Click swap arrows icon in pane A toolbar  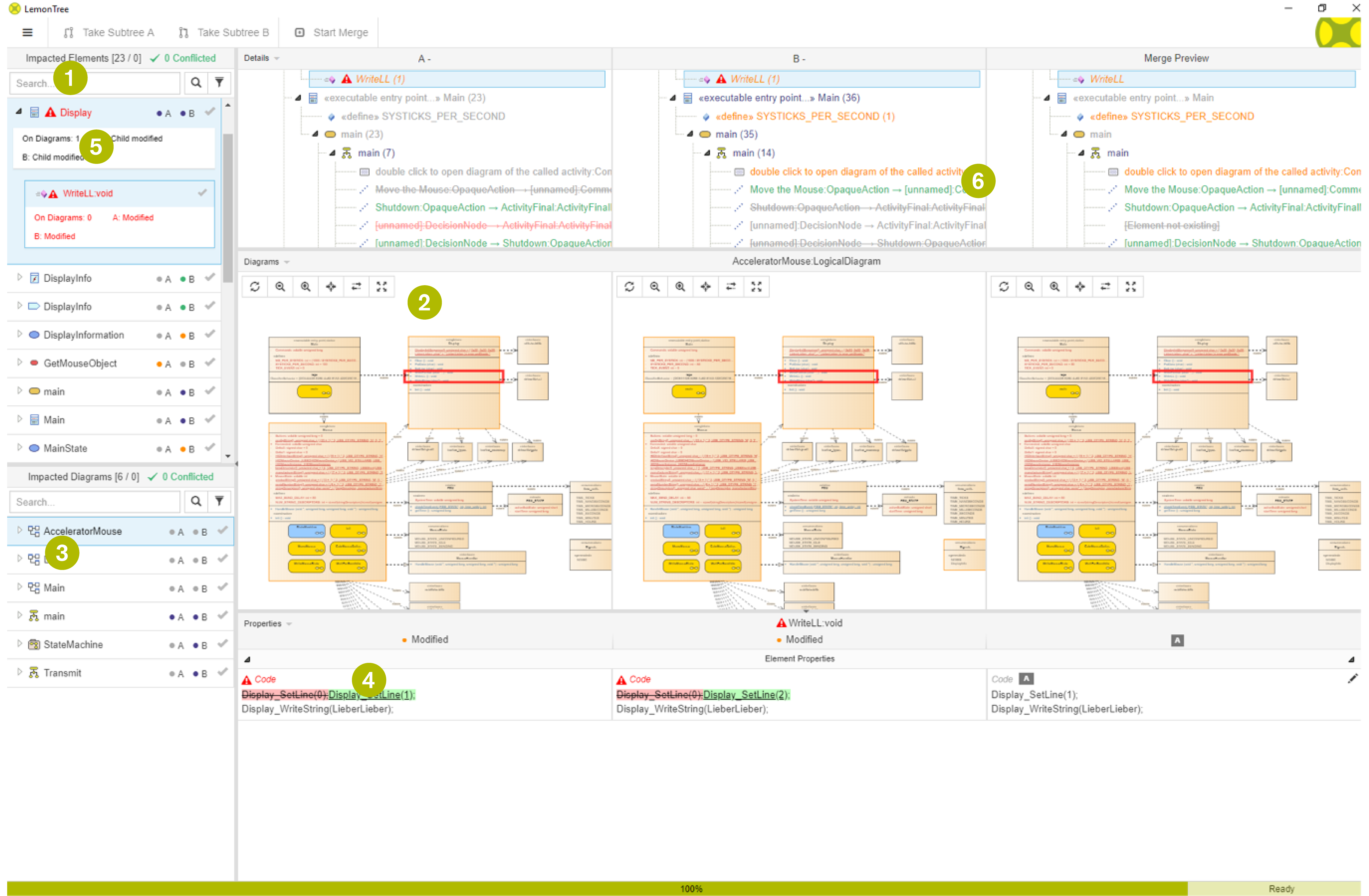(x=356, y=286)
